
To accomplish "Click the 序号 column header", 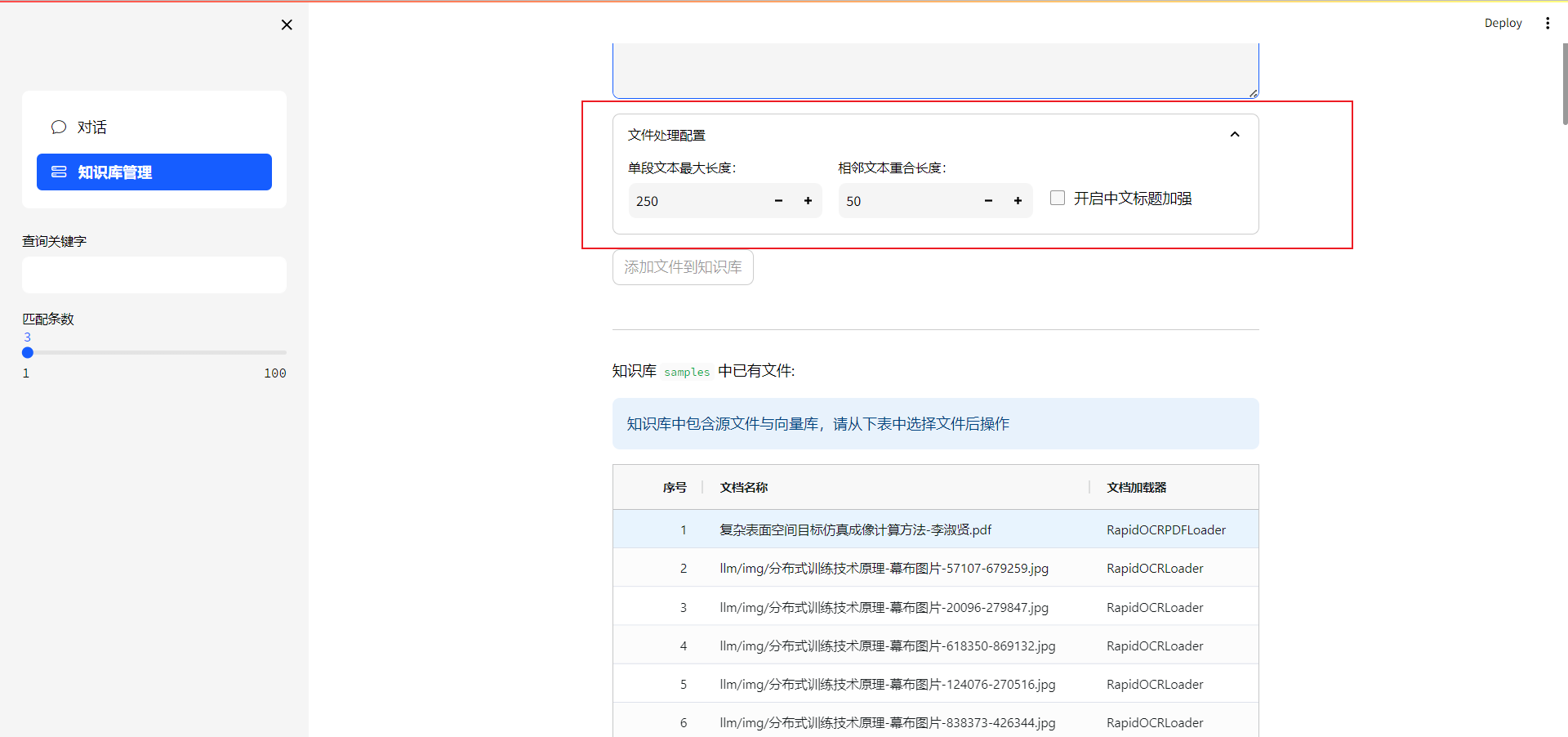I will click(674, 487).
